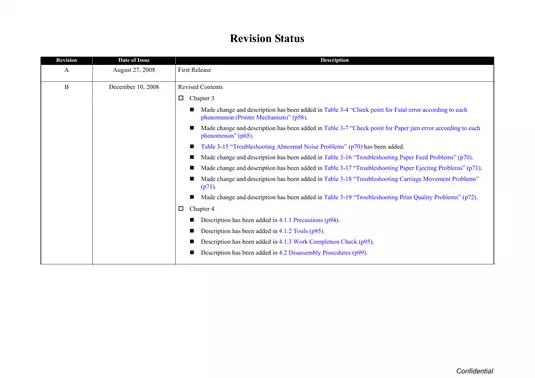The image size is (535, 378).
Task: Click the "Revised Contents" text
Action: pos(200,87)
